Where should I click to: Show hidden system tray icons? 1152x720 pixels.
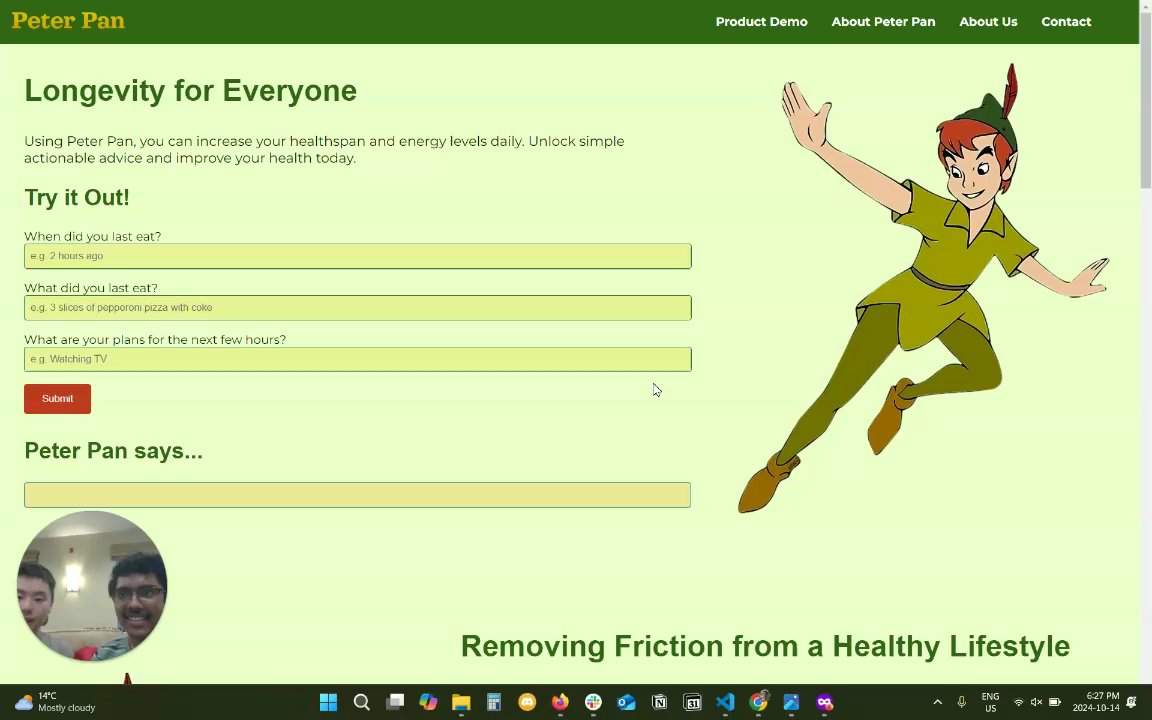(937, 702)
